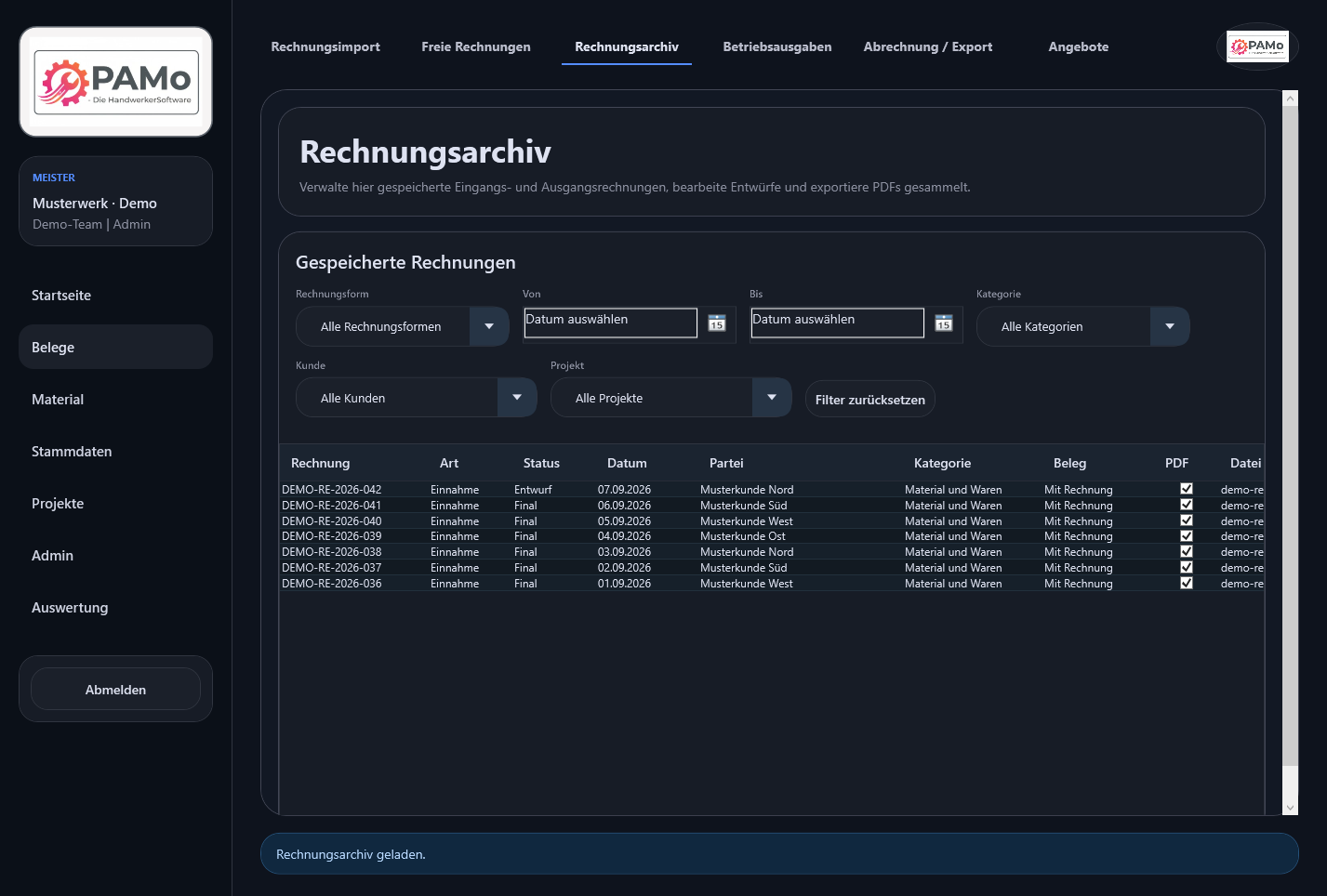Select invoice row DEMO-RE-2026-036
The image size is (1327, 896).
[772, 583]
